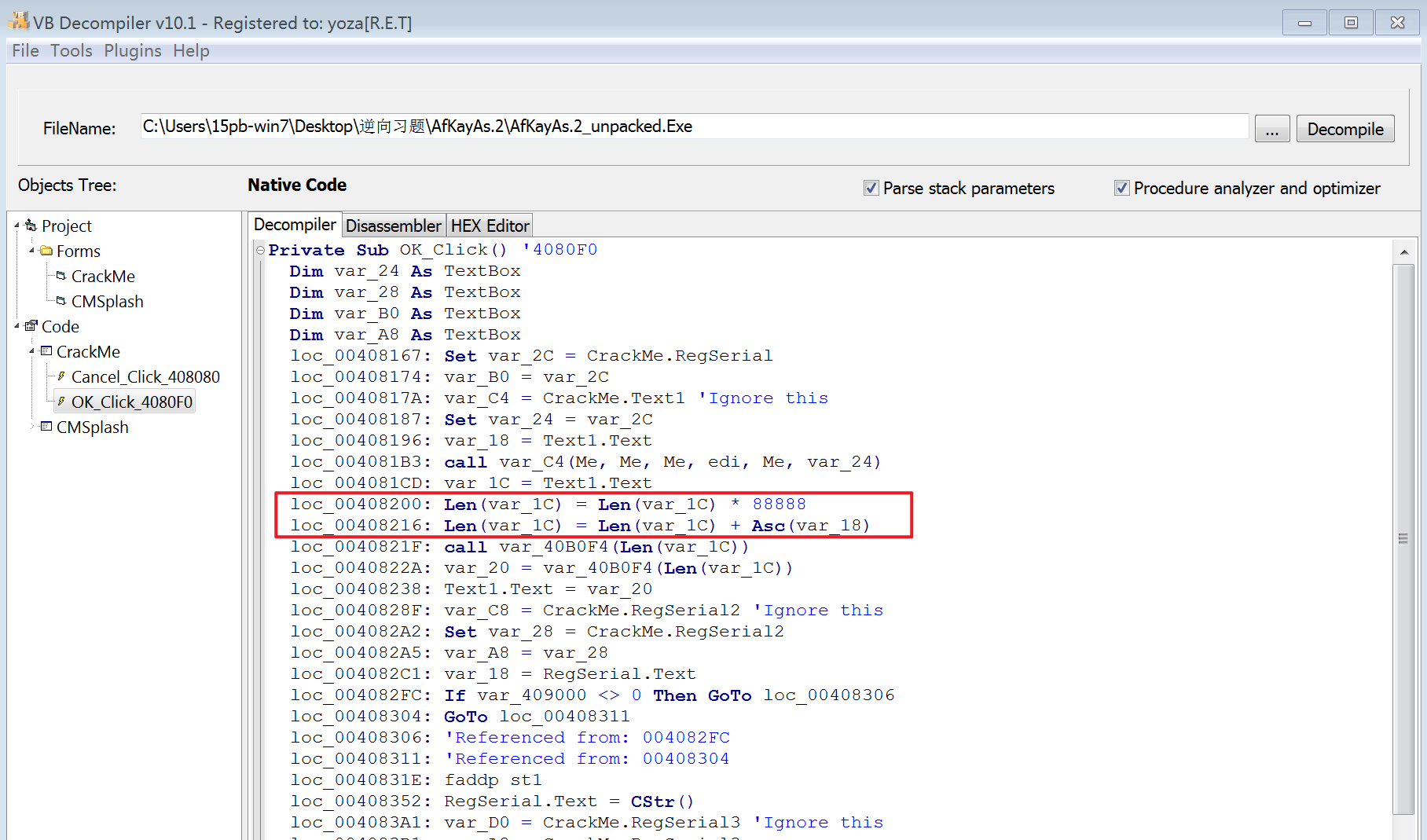Click the browse '...' file button
Viewport: 1427px width, 840px height.
[x=1272, y=129]
